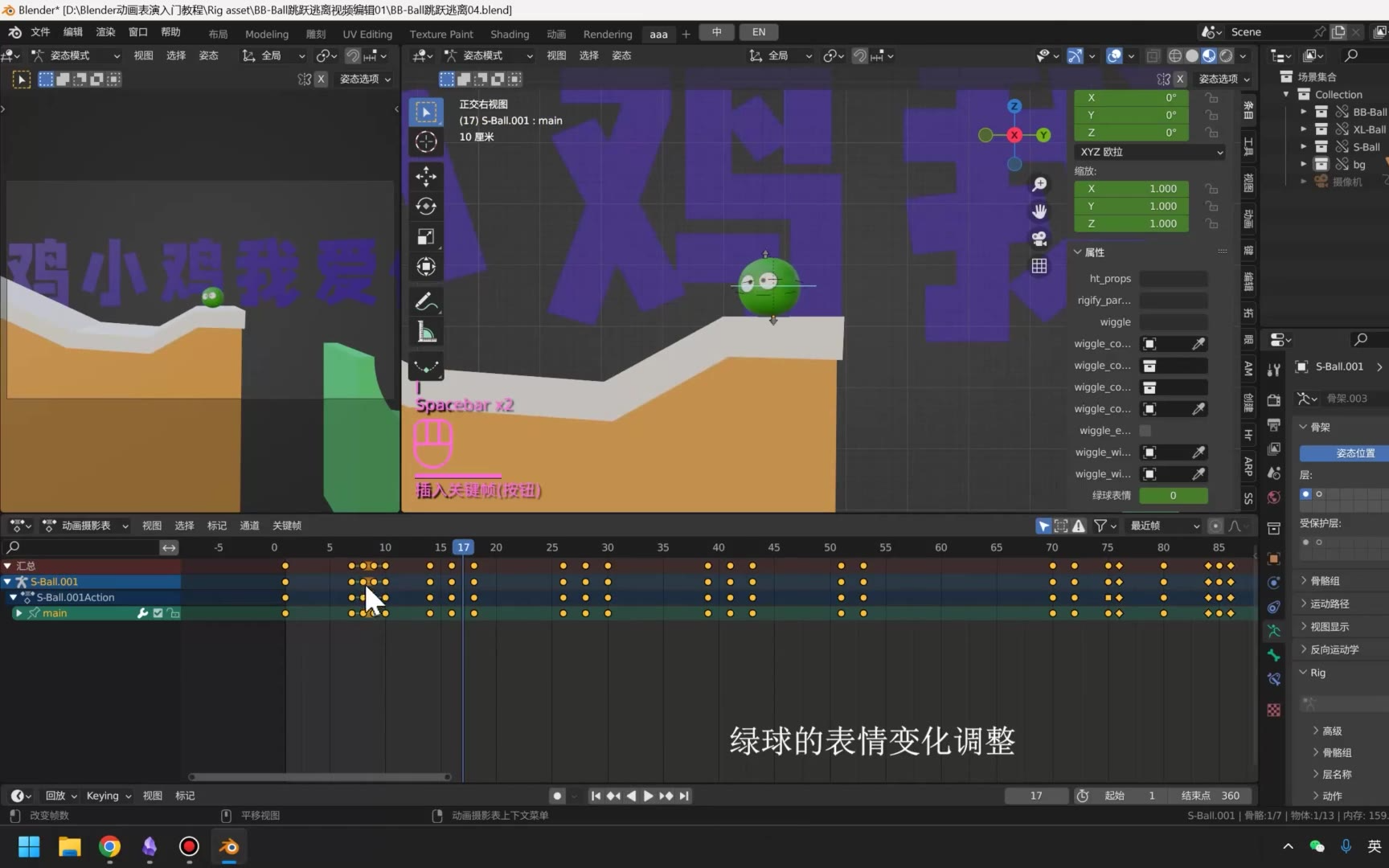
Task: Select the Scale tool
Action: pos(426,236)
